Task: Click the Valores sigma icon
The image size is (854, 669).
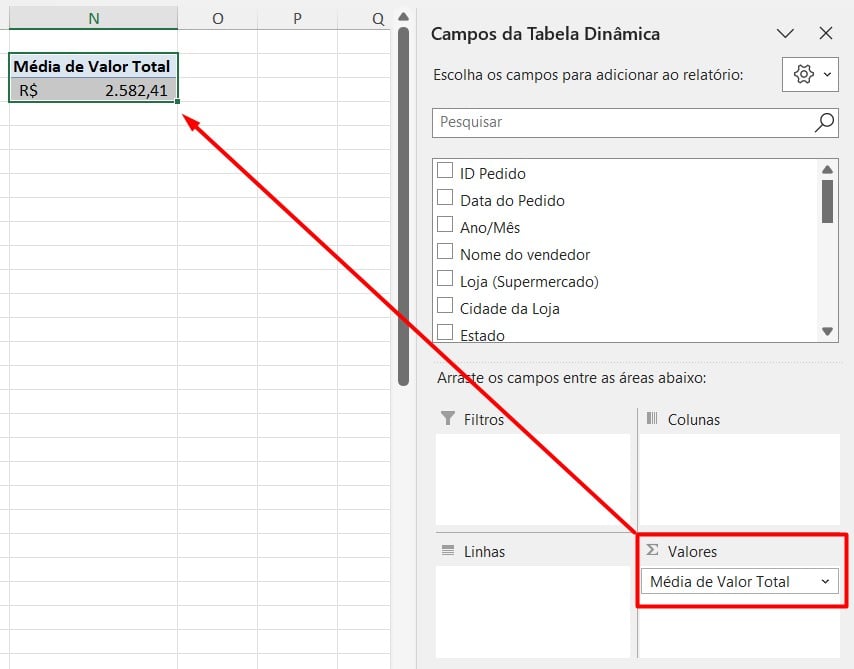Action: (x=652, y=550)
